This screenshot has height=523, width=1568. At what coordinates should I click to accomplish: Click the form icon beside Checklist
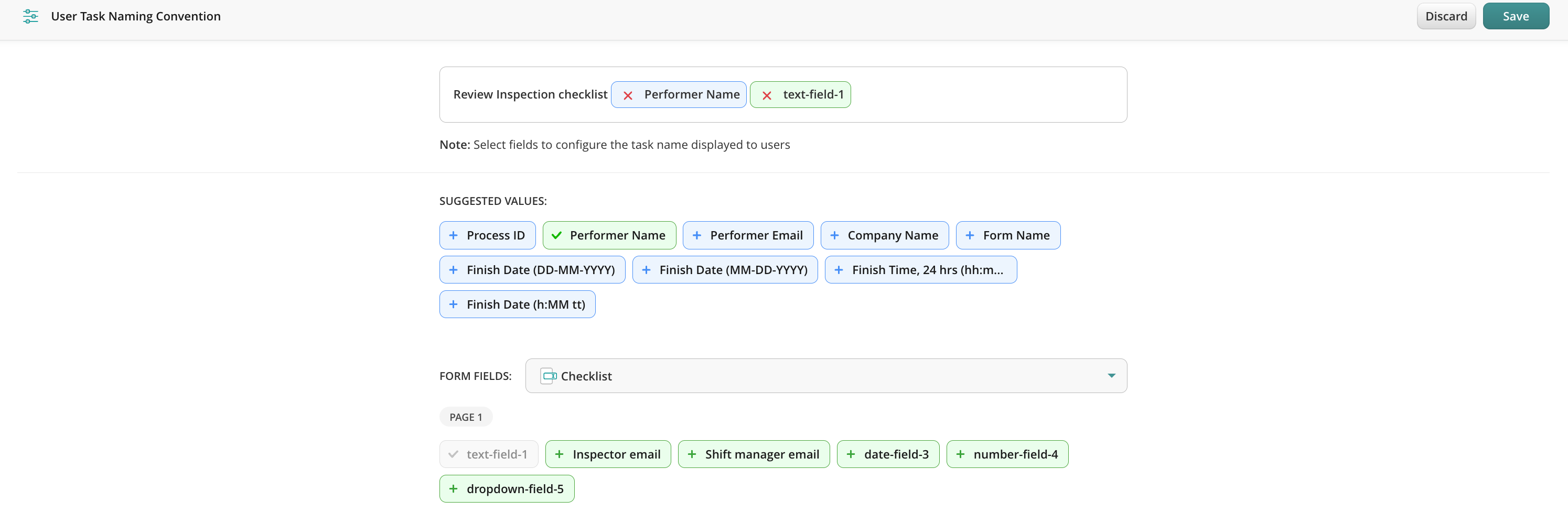click(x=548, y=376)
